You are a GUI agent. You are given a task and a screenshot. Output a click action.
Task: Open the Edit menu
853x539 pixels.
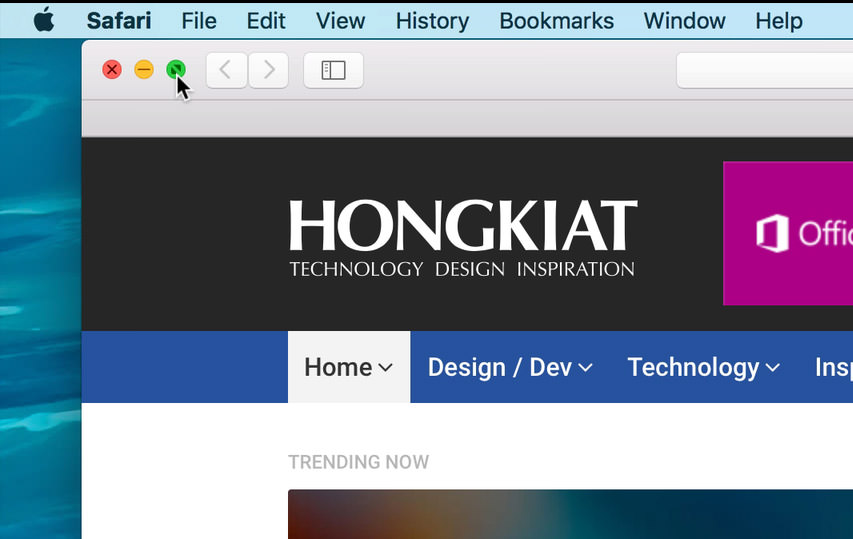tap(265, 21)
